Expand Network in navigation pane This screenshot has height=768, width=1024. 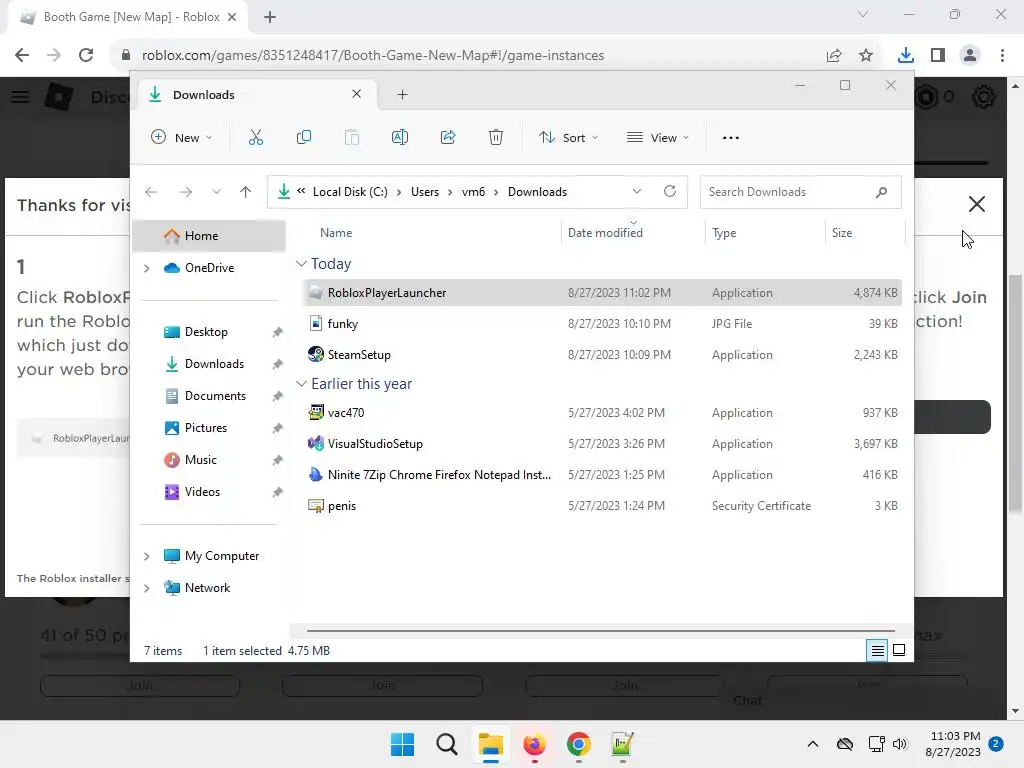(147, 588)
